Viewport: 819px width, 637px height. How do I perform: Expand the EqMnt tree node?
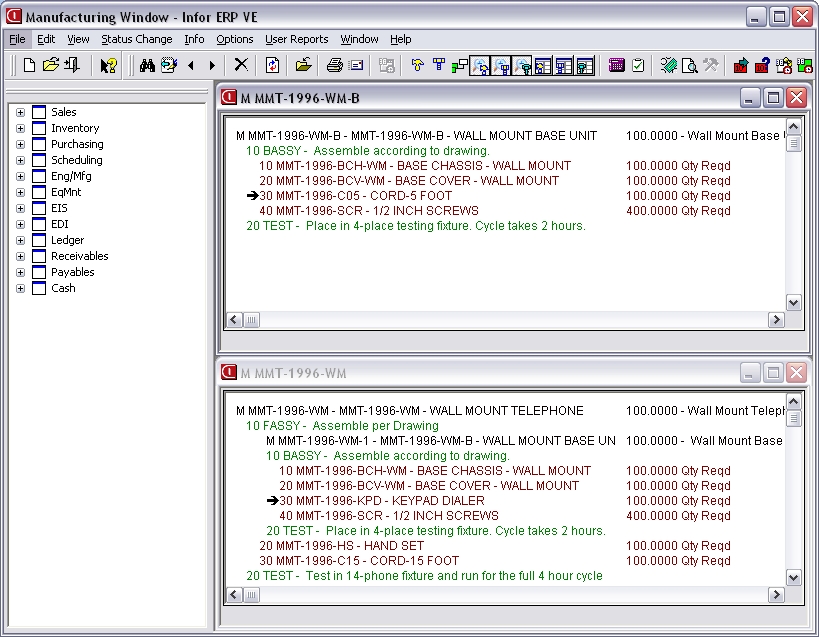click(x=20, y=192)
